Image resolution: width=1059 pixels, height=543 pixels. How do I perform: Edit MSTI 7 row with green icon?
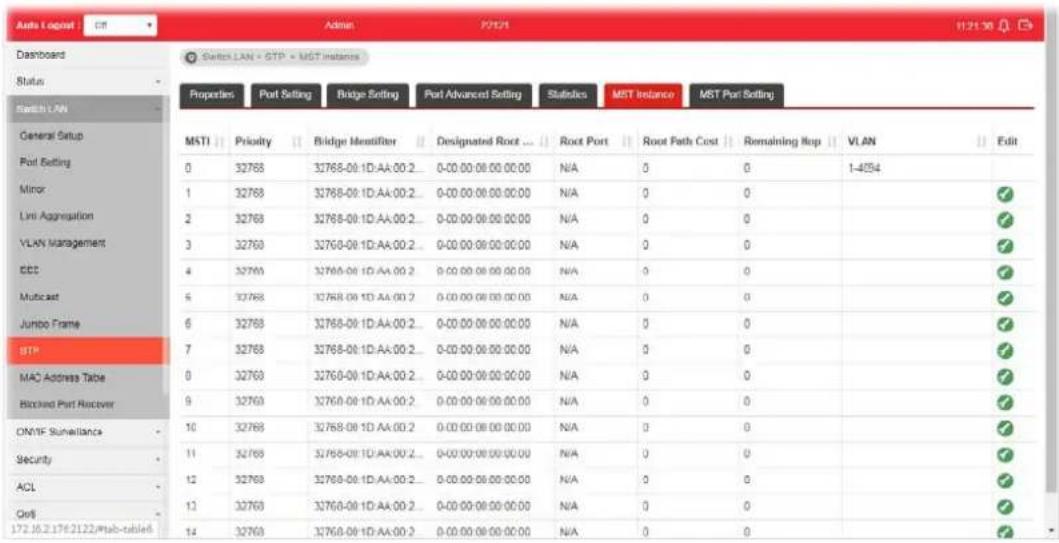click(1006, 350)
